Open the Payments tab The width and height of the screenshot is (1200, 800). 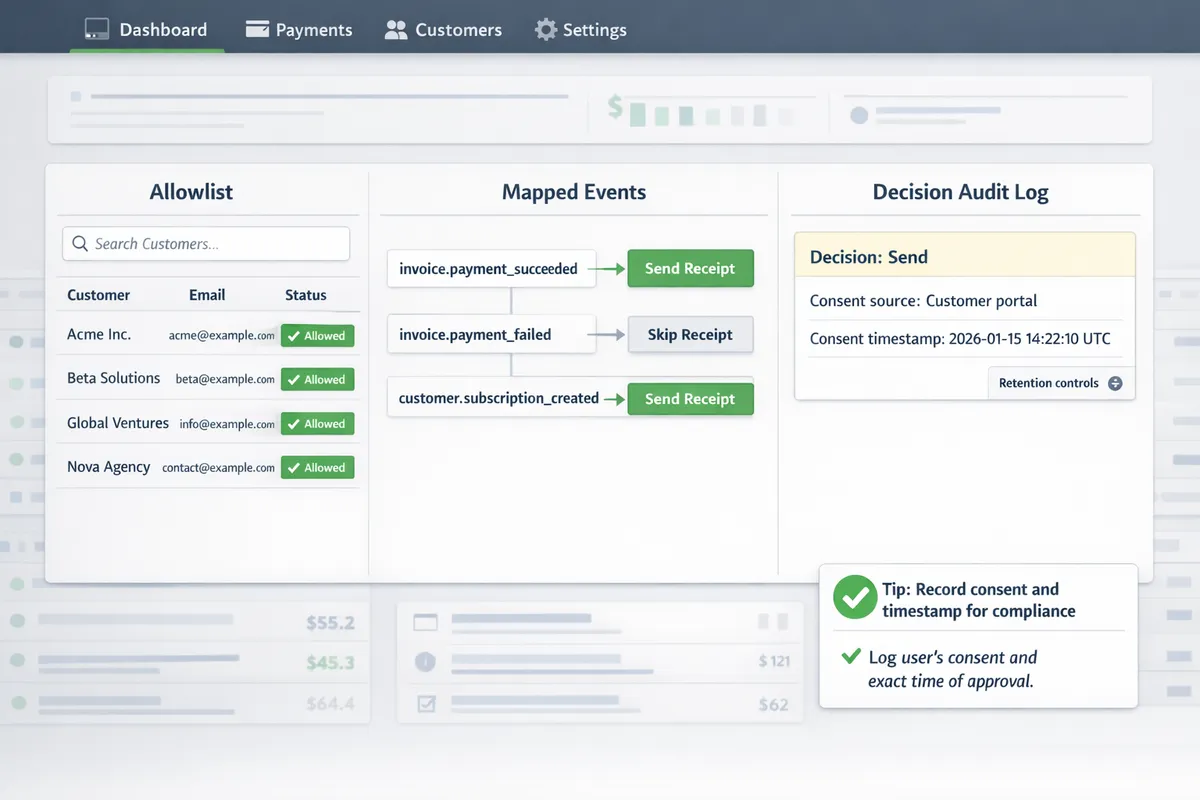299,30
